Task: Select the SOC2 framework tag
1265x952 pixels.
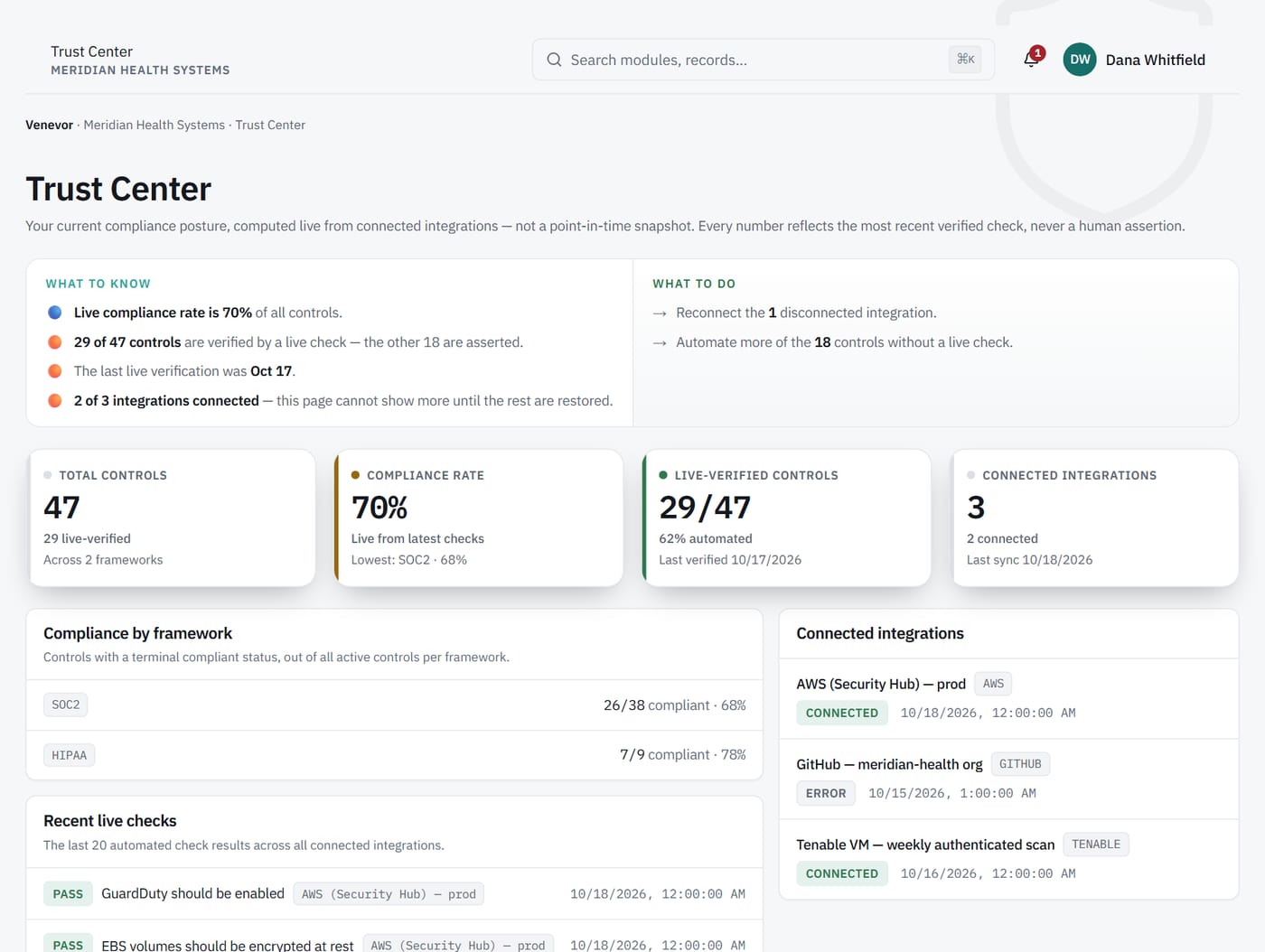Action: click(65, 705)
